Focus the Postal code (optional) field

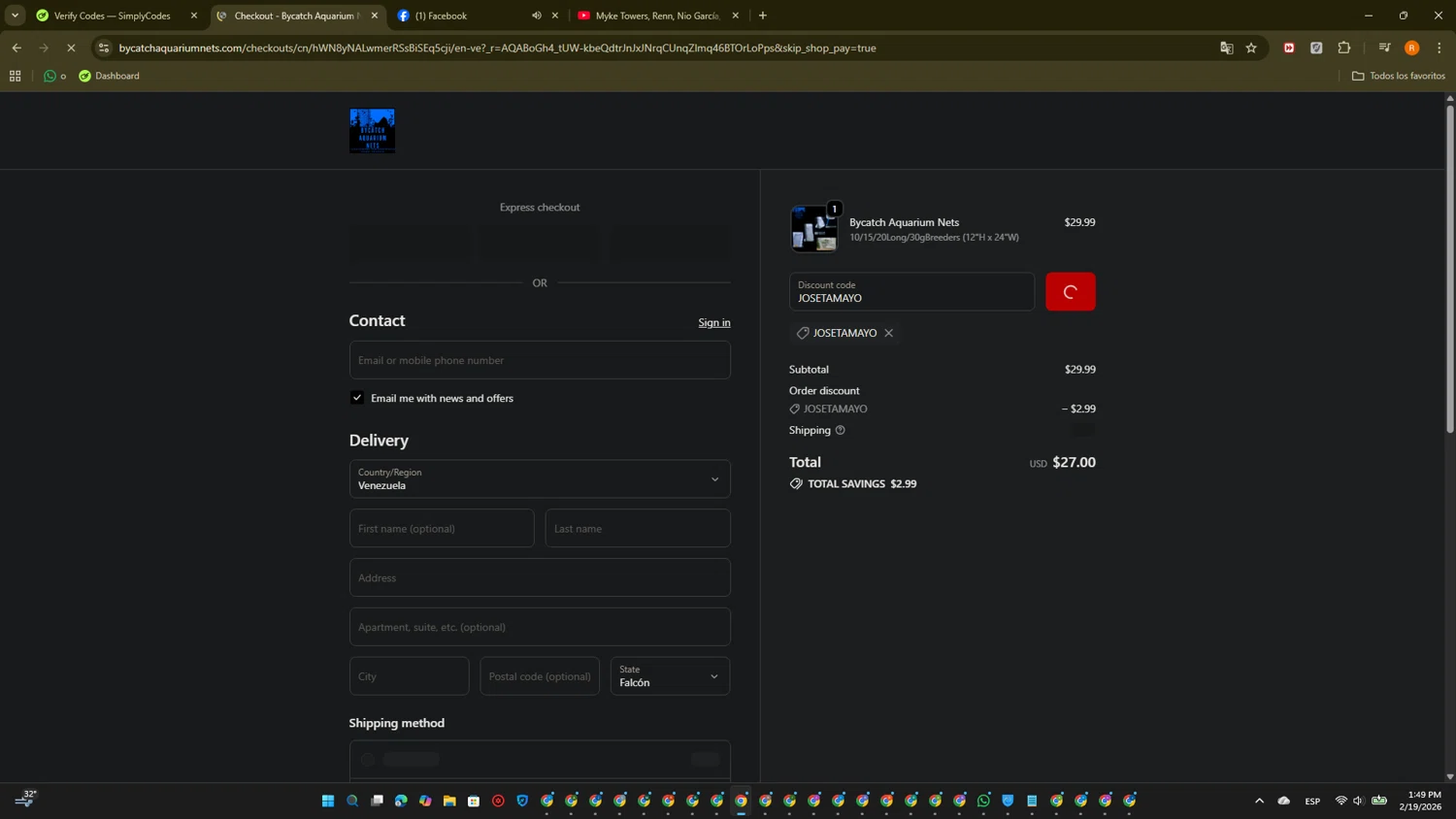click(x=540, y=676)
